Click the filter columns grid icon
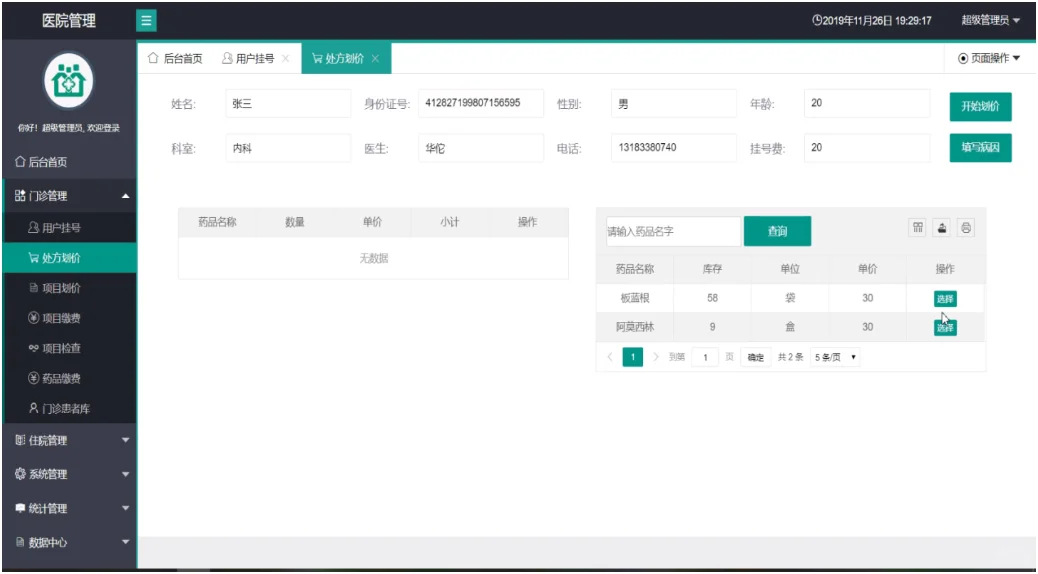The width and height of the screenshot is (1038, 574). click(918, 228)
